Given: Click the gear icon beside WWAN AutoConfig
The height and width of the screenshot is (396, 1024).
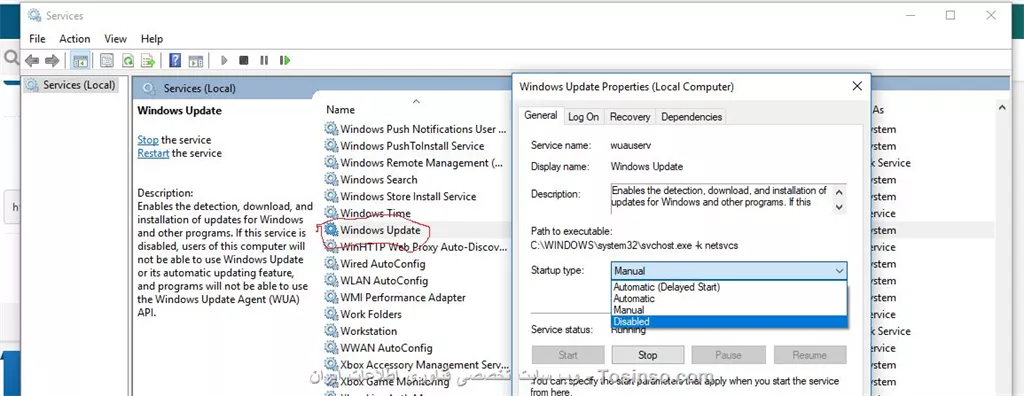Looking at the screenshot, I should (332, 348).
